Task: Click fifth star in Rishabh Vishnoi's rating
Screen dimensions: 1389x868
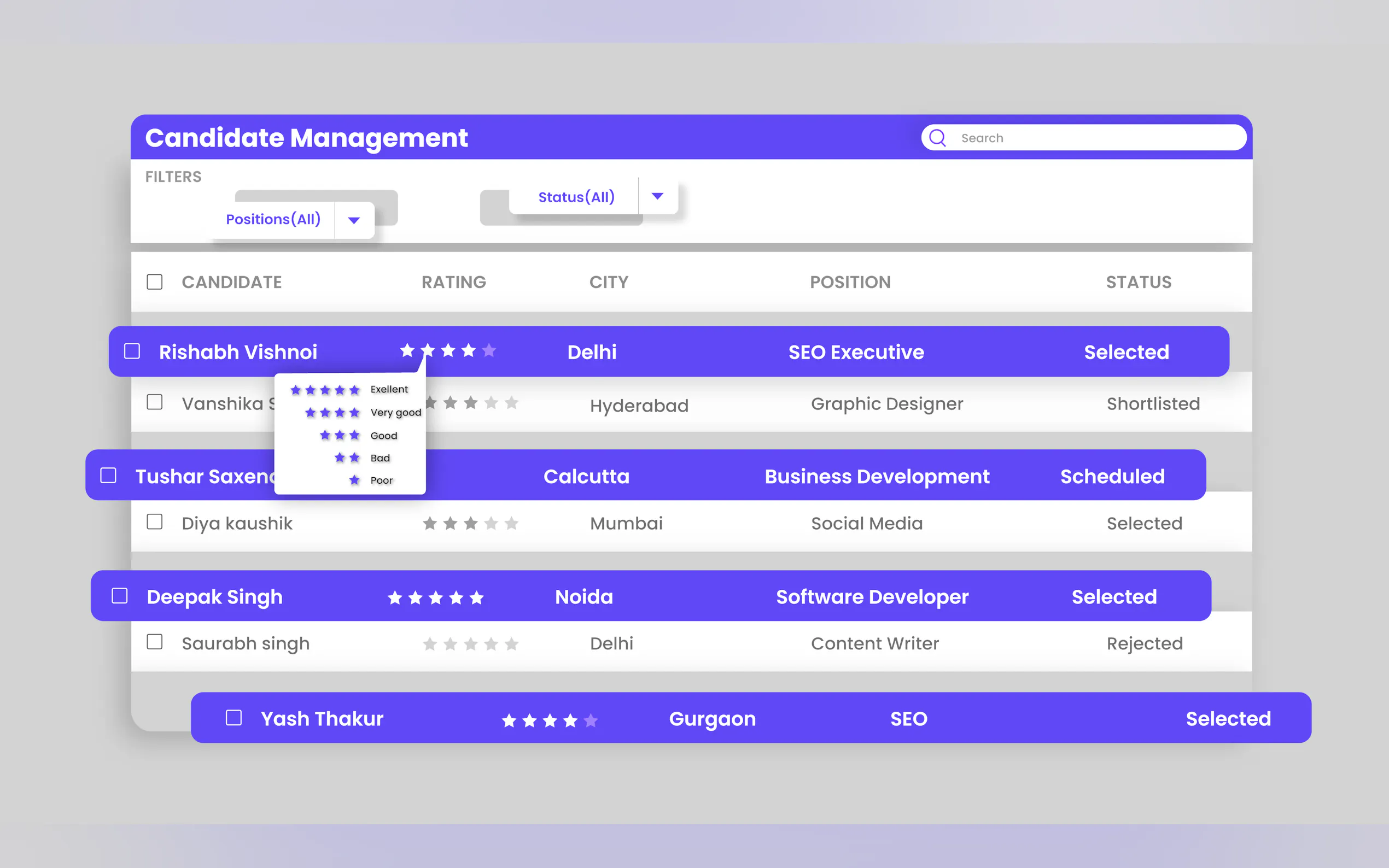Action: tap(489, 350)
